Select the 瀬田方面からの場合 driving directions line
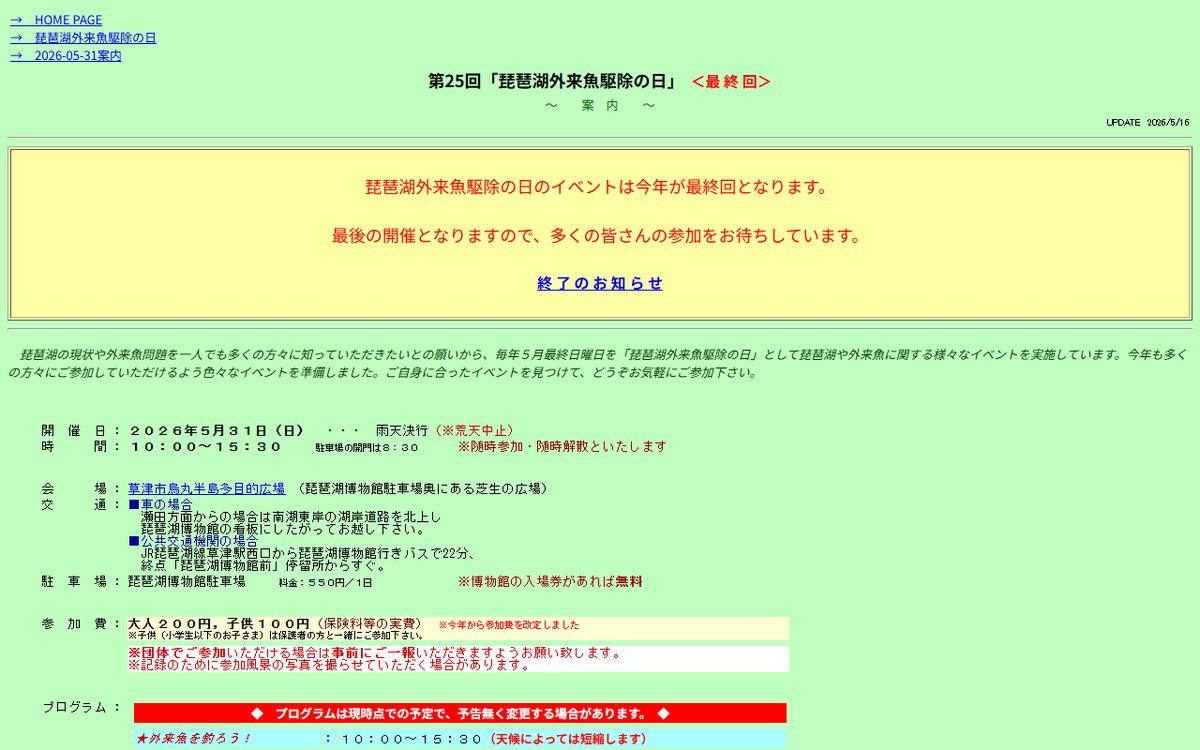The width and height of the screenshot is (1200, 750). click(x=291, y=517)
